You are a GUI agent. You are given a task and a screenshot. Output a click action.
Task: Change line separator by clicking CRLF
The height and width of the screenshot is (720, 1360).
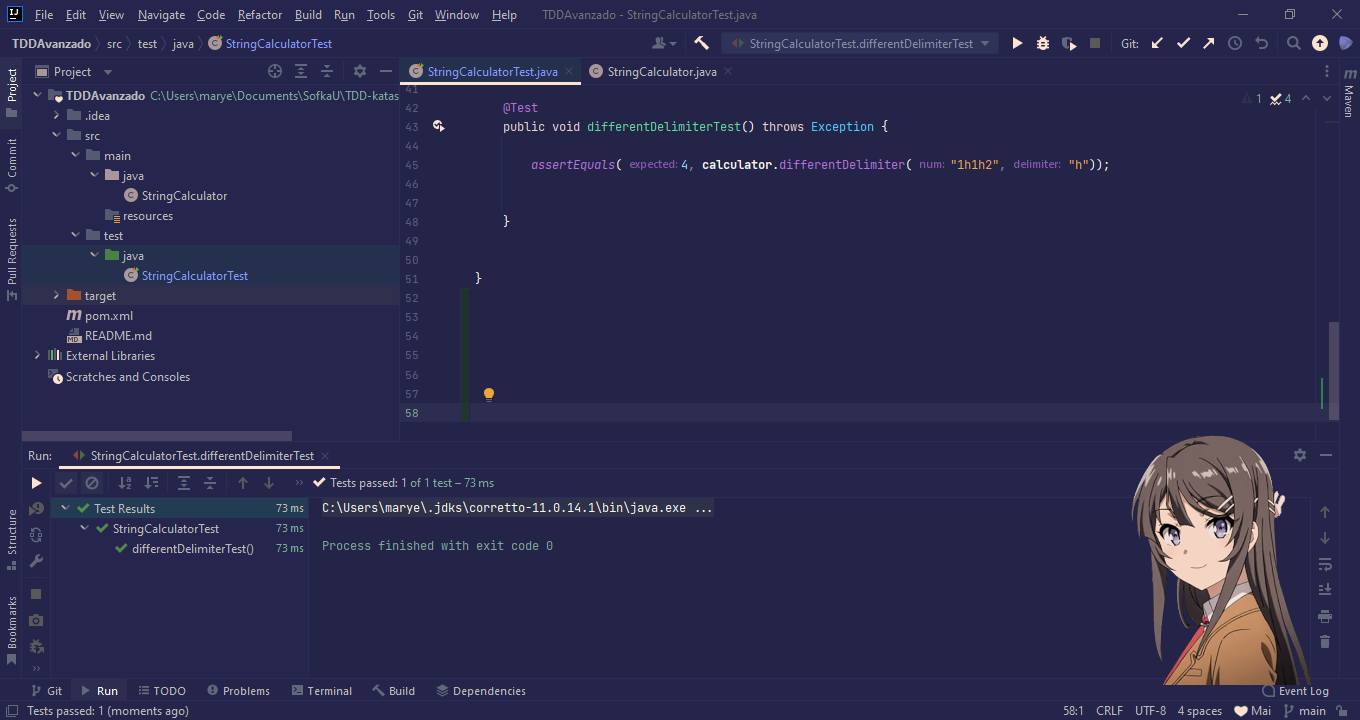(1110, 710)
